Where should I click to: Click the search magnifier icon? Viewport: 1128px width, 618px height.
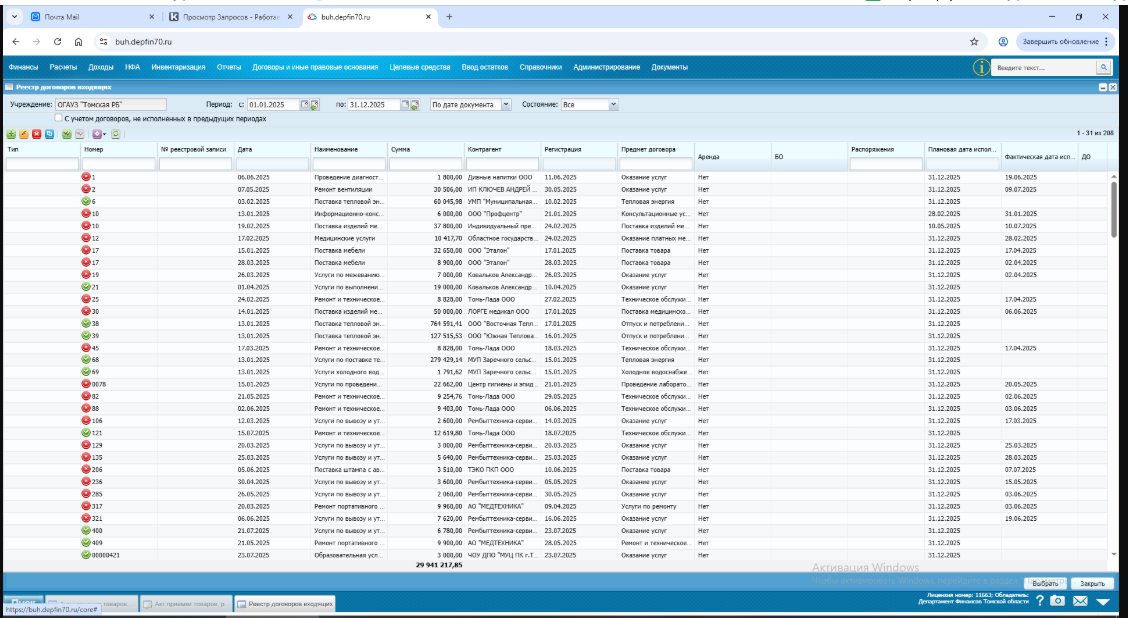[x=1103, y=67]
